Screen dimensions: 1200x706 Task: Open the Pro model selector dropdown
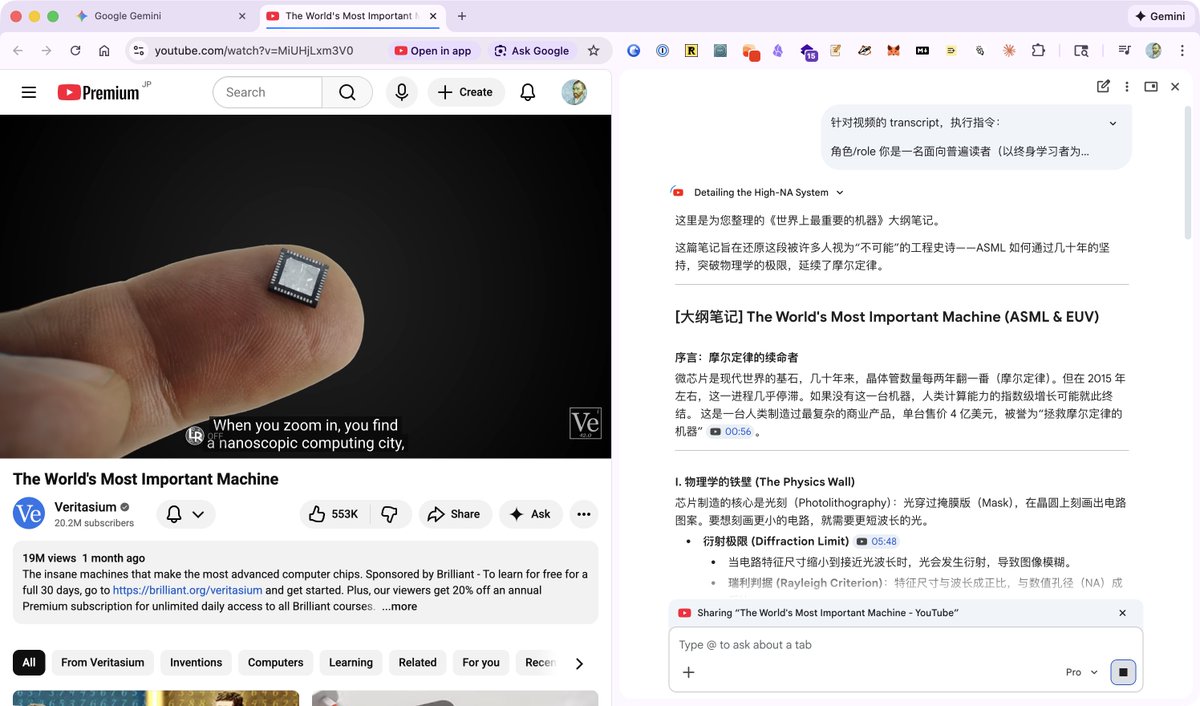[1081, 672]
